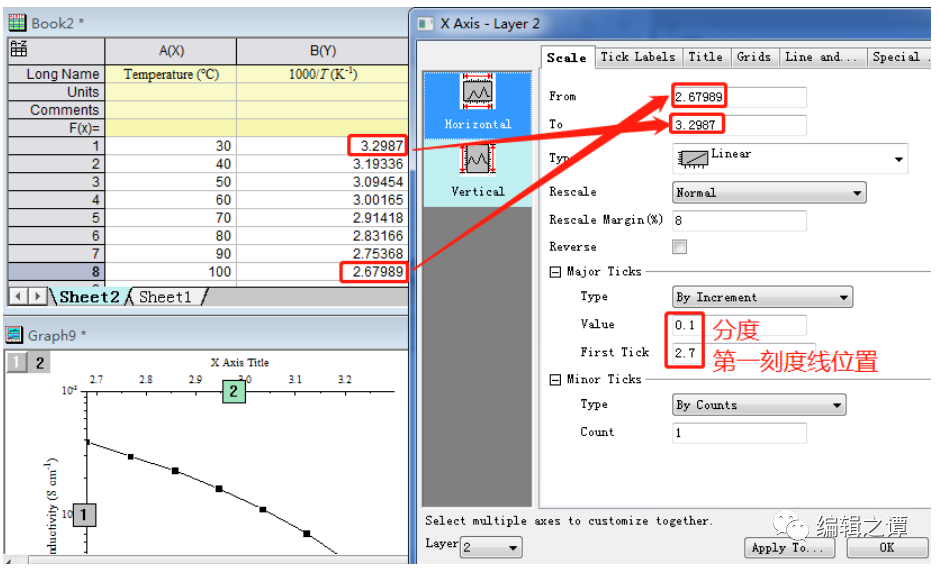Switch to the Grids tab
The height and width of the screenshot is (568, 938).
pos(754,57)
